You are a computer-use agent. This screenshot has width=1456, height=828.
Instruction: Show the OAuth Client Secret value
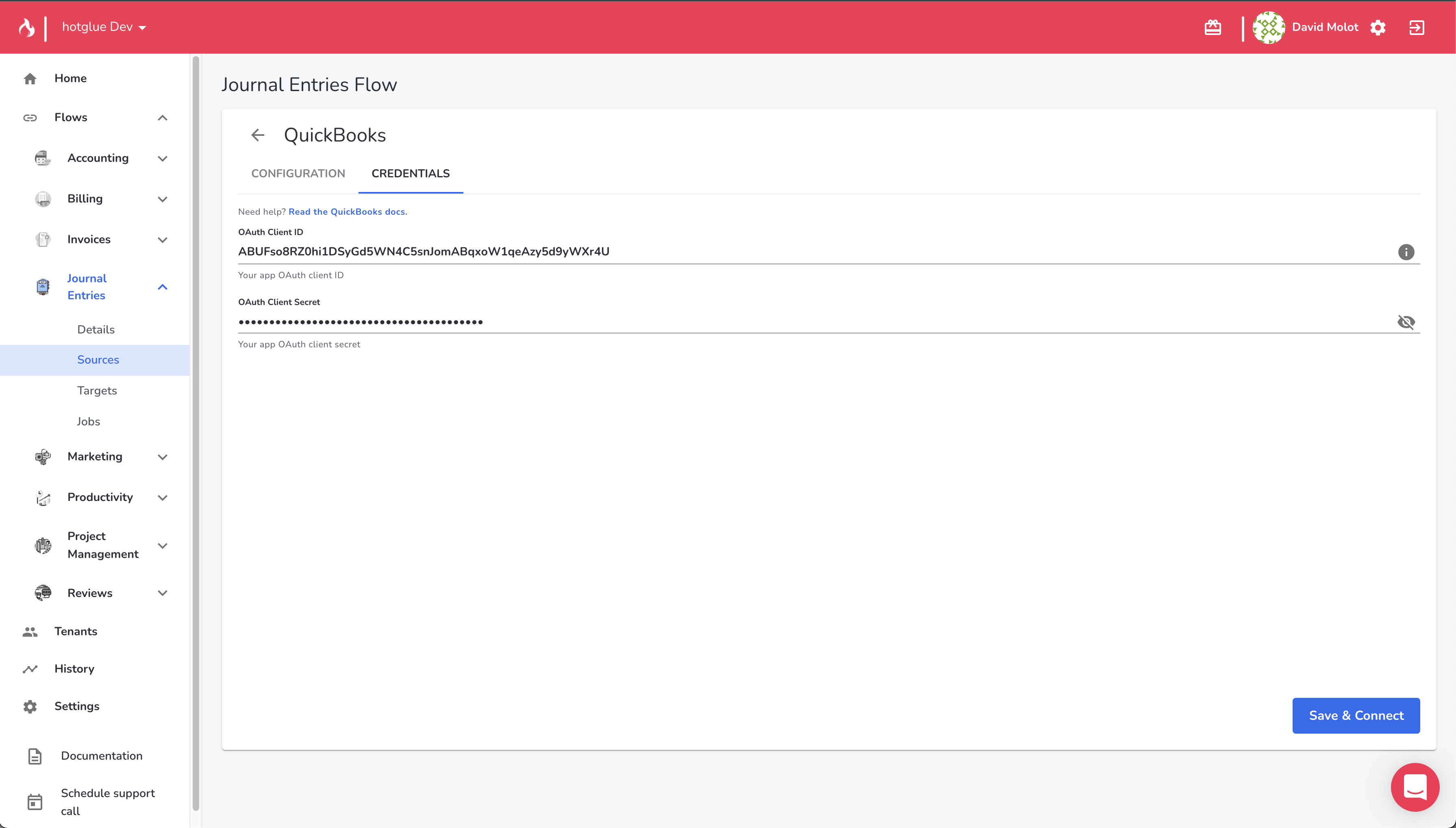click(1406, 322)
